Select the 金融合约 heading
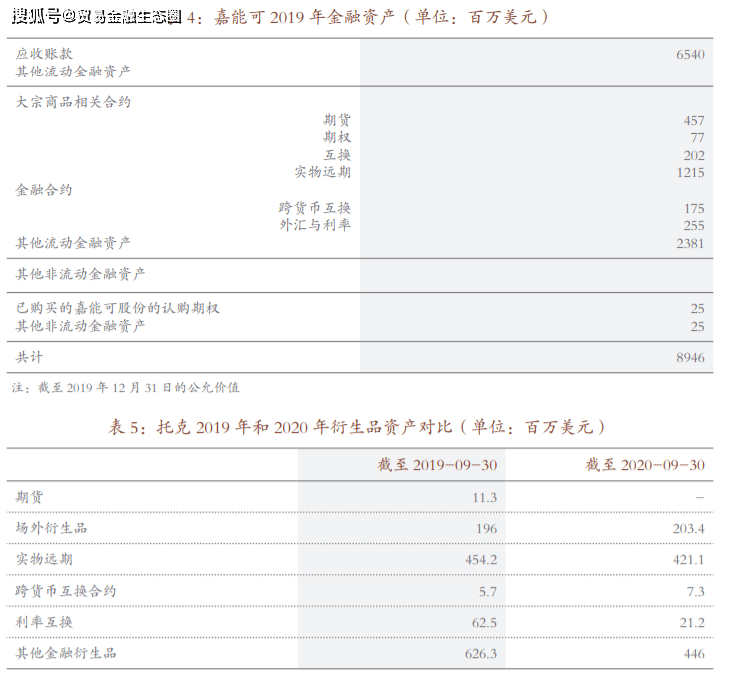The image size is (730, 675). (44, 190)
